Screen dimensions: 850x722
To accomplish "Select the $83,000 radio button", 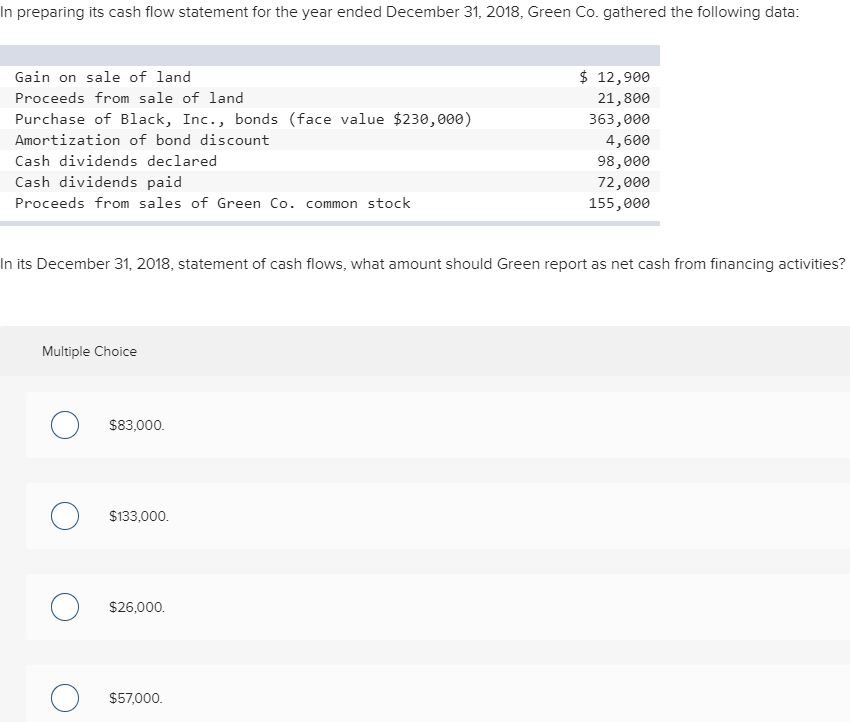I will [x=64, y=425].
